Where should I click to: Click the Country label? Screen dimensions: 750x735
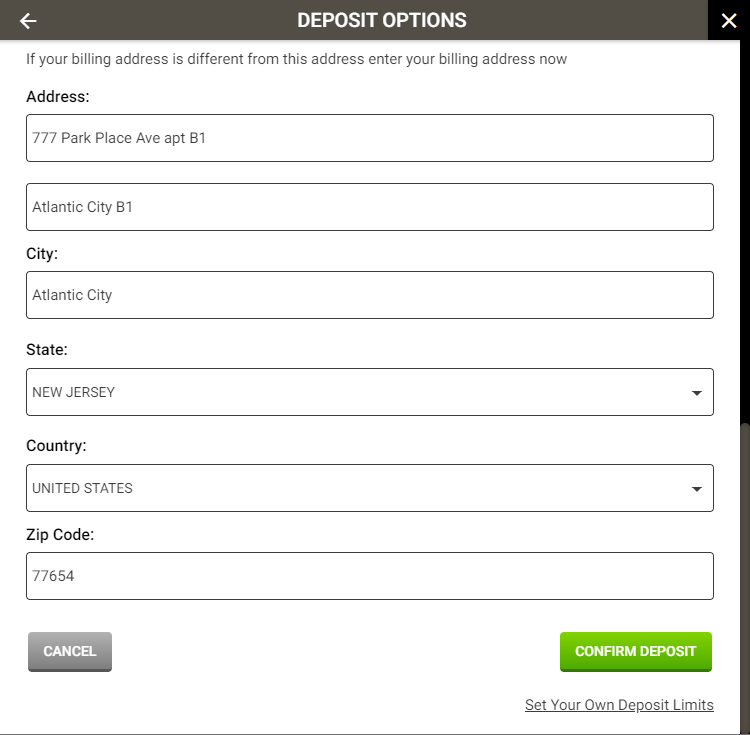(x=56, y=446)
